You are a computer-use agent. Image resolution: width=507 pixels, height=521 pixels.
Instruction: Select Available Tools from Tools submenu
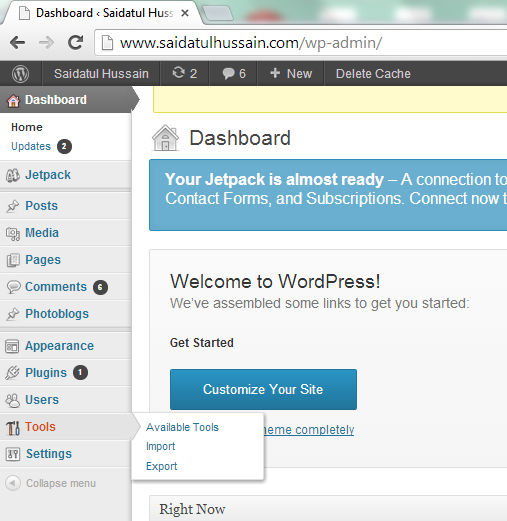point(182,427)
